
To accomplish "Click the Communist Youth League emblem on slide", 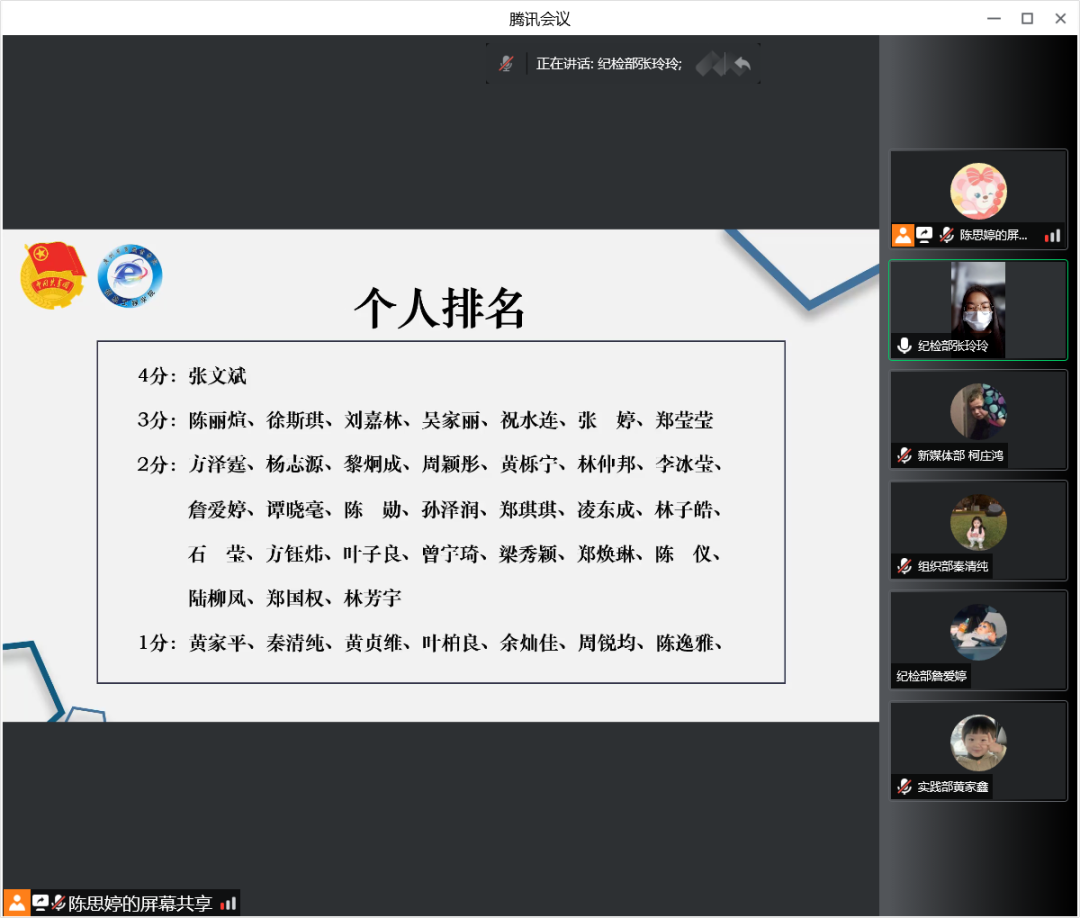I will tap(55, 274).
